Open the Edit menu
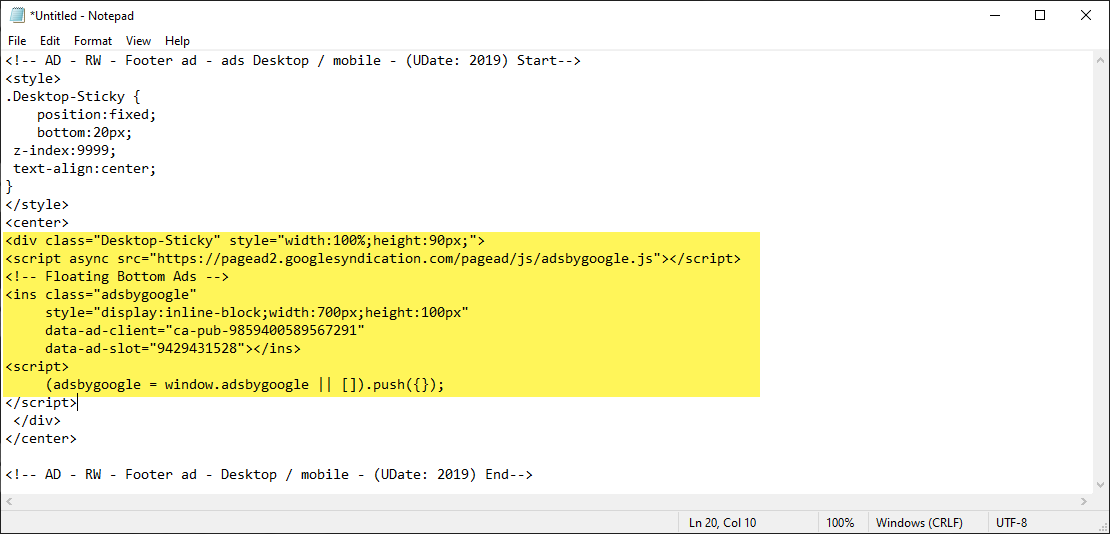1110x534 pixels. point(50,40)
